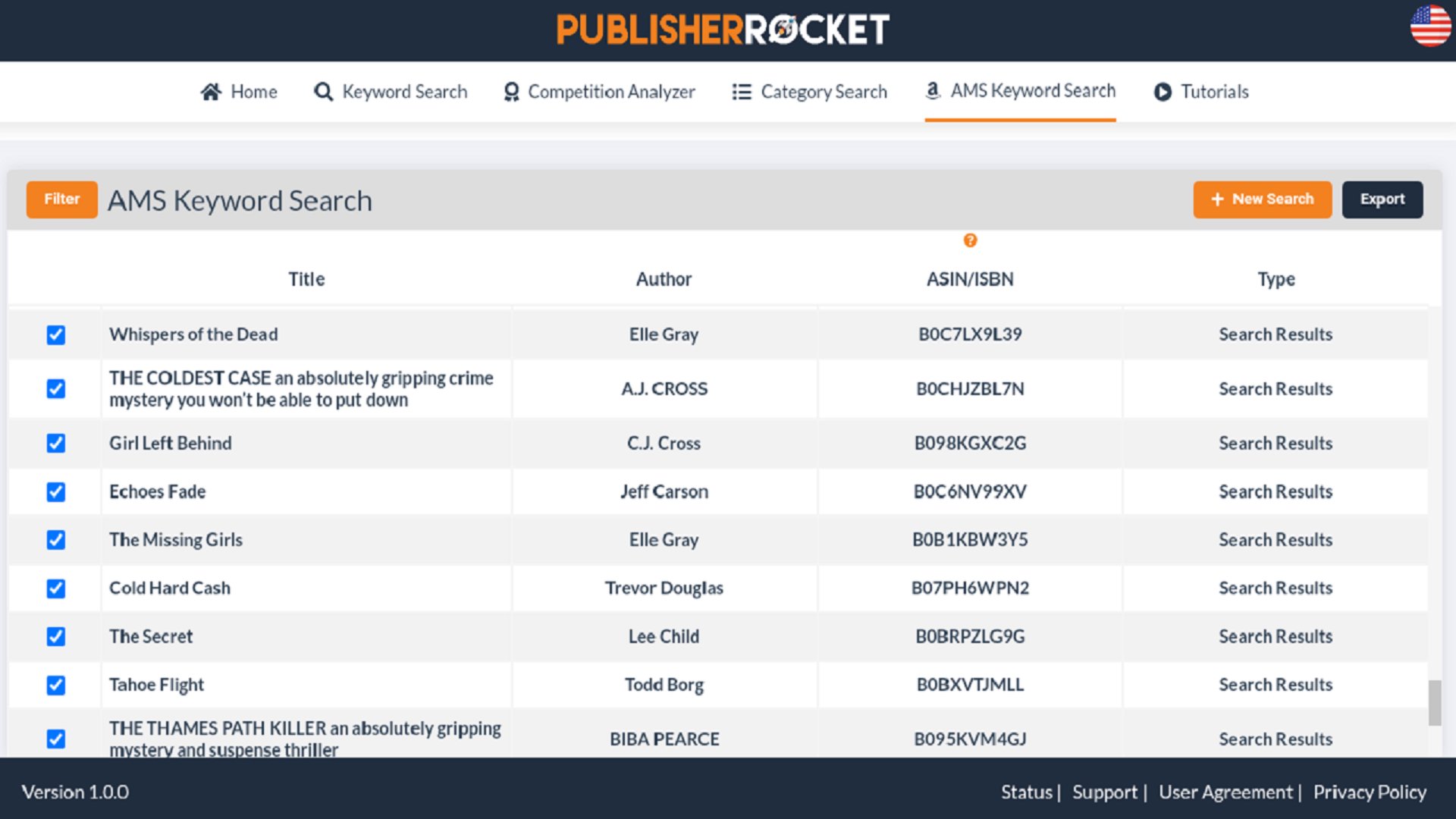The width and height of the screenshot is (1456, 819).
Task: Export the keyword results
Action: tap(1382, 199)
